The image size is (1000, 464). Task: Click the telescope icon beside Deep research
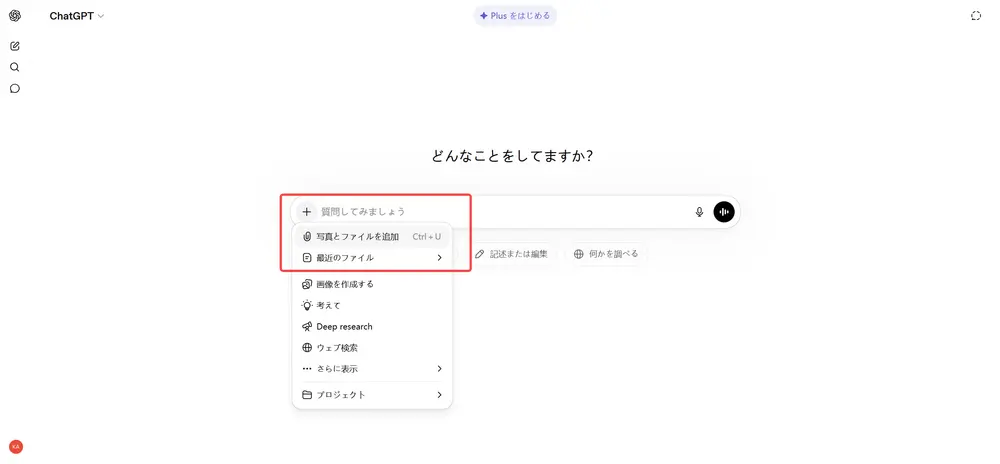(x=307, y=326)
